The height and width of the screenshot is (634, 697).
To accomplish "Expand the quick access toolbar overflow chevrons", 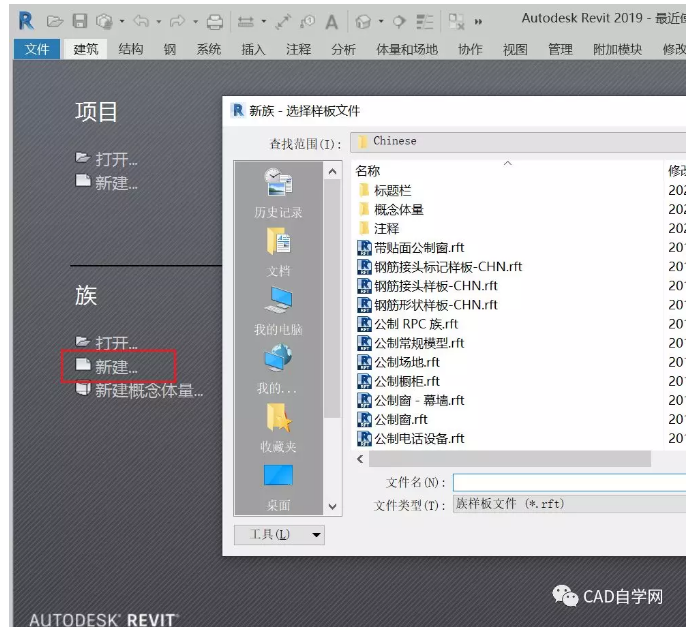I will (478, 21).
